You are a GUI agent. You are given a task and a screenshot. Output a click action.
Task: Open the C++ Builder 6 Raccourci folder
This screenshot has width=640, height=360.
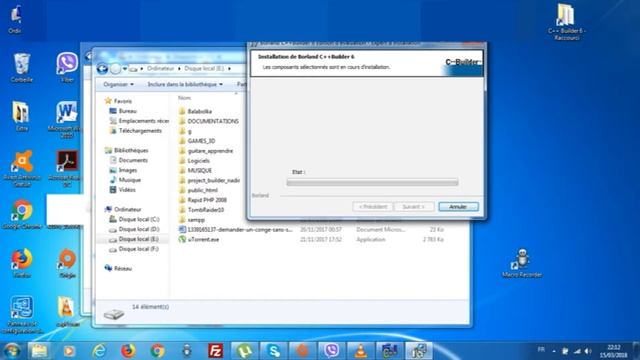click(x=566, y=22)
